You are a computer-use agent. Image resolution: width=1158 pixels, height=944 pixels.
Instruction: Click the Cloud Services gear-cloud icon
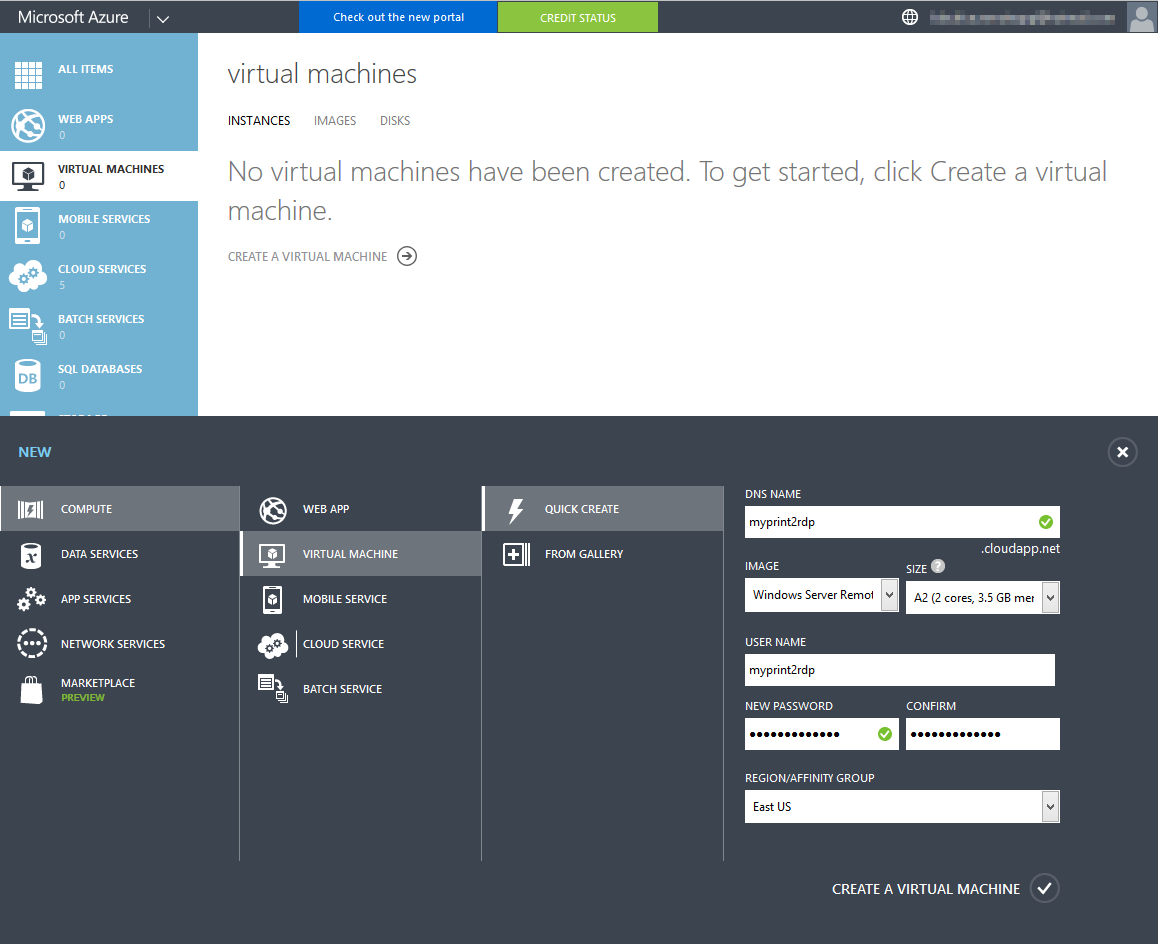tap(28, 275)
